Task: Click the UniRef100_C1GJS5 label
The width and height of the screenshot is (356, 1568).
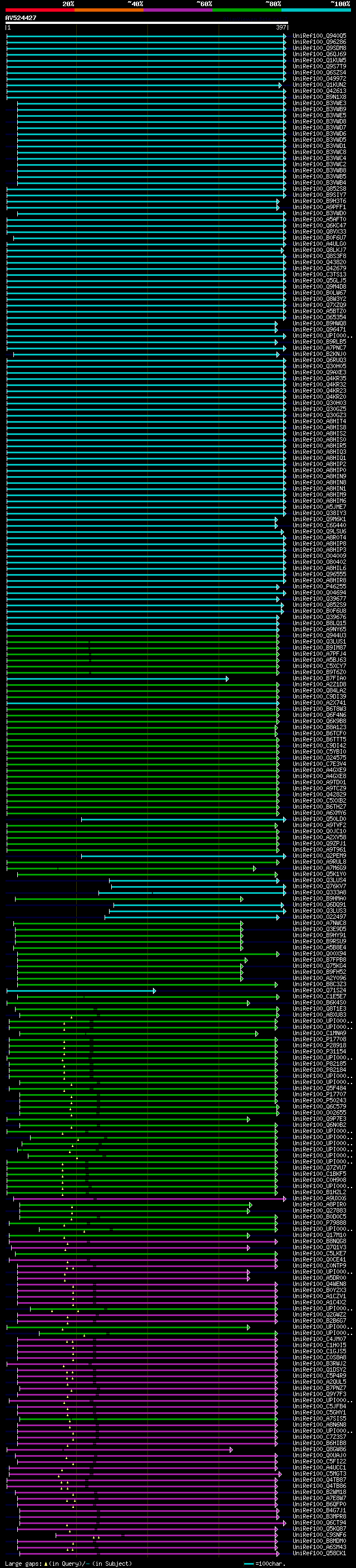Action: coord(319,1351)
